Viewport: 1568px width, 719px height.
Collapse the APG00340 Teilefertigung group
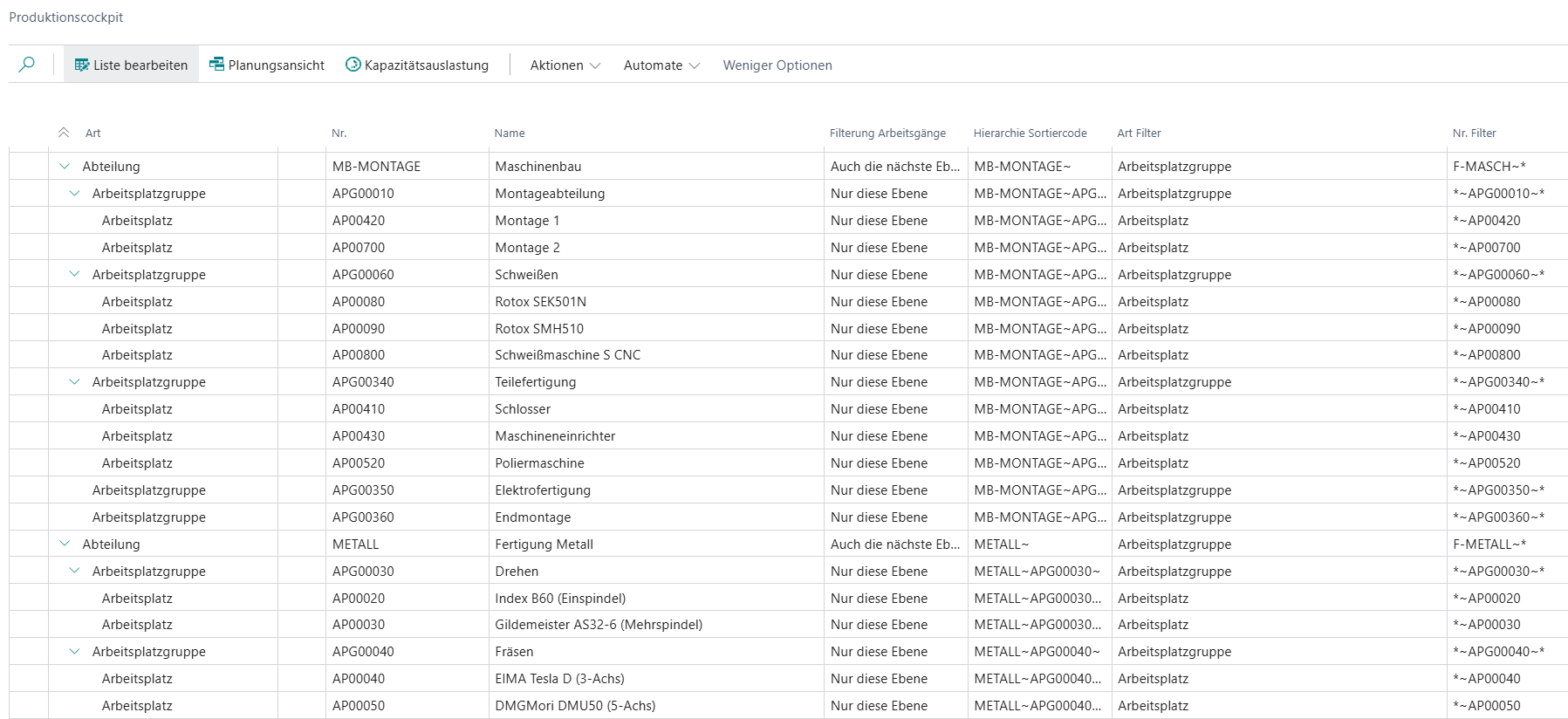point(74,381)
